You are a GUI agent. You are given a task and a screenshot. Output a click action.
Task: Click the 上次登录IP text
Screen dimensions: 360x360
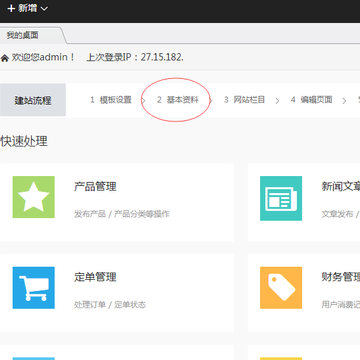pyautogui.click(x=135, y=57)
